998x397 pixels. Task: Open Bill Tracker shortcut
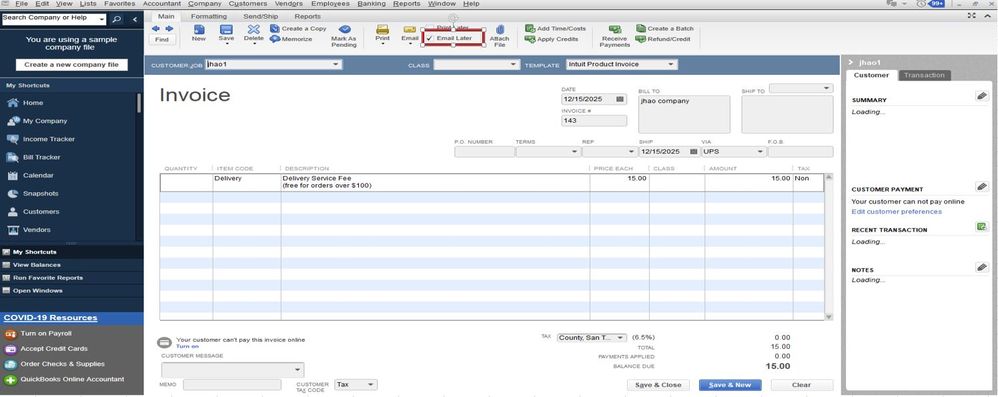[41, 157]
